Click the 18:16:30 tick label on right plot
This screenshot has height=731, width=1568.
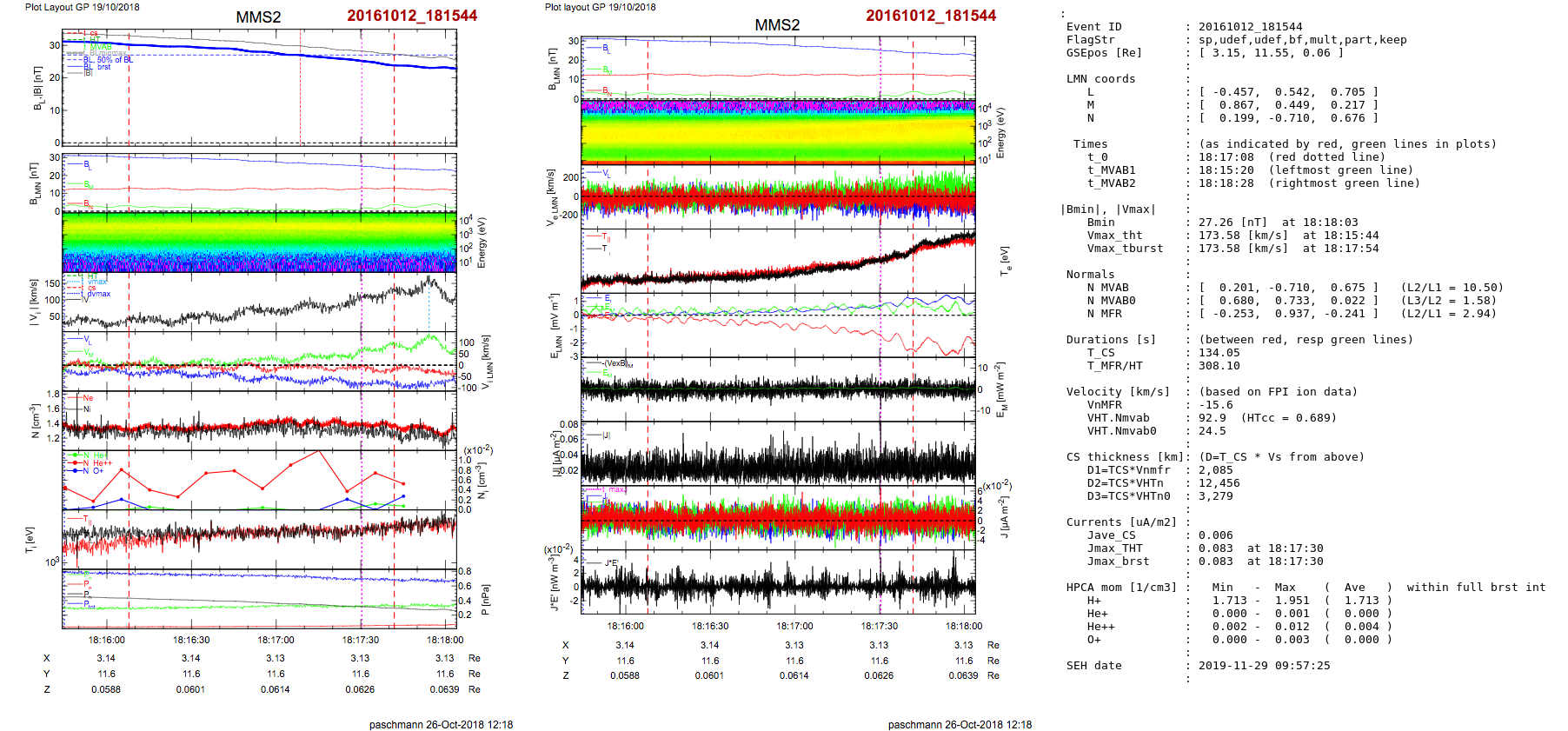point(710,626)
